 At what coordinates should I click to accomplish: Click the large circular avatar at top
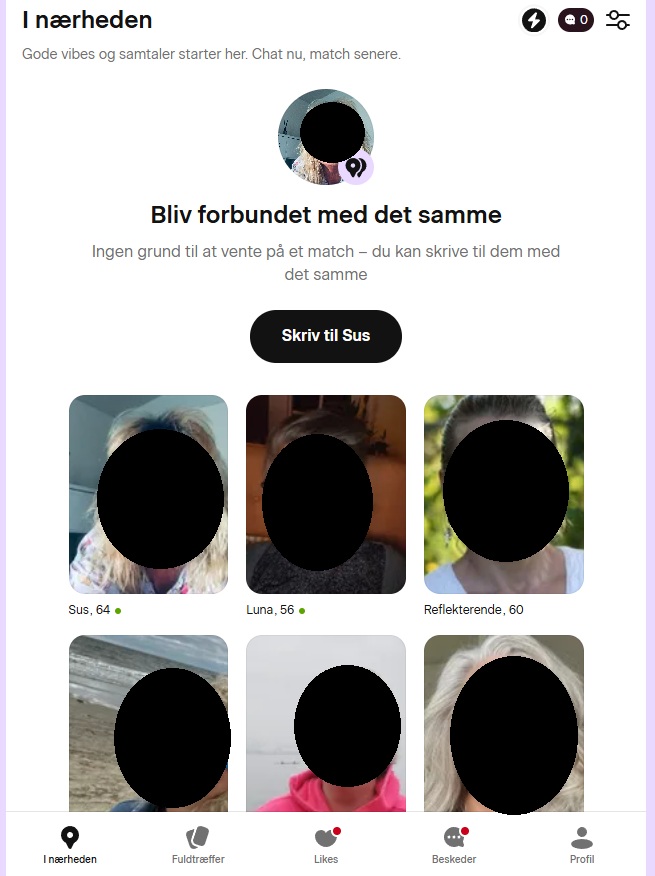[x=326, y=137]
